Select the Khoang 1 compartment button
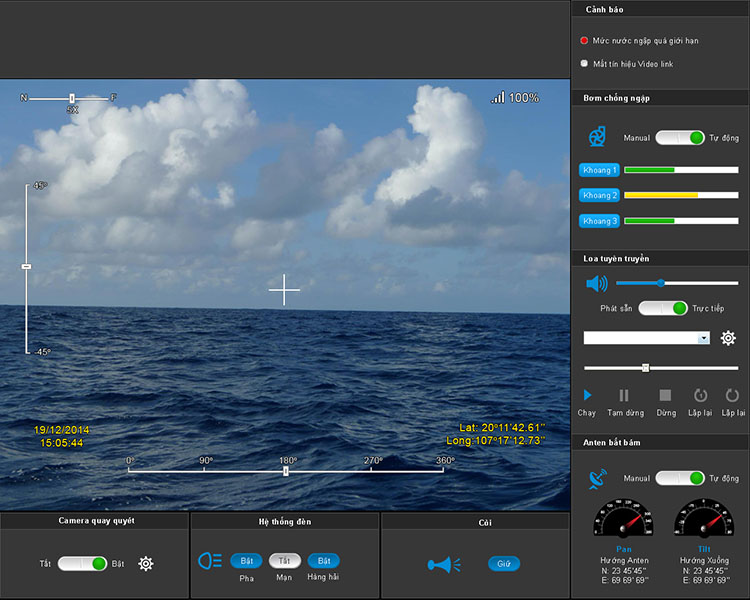 tap(600, 170)
